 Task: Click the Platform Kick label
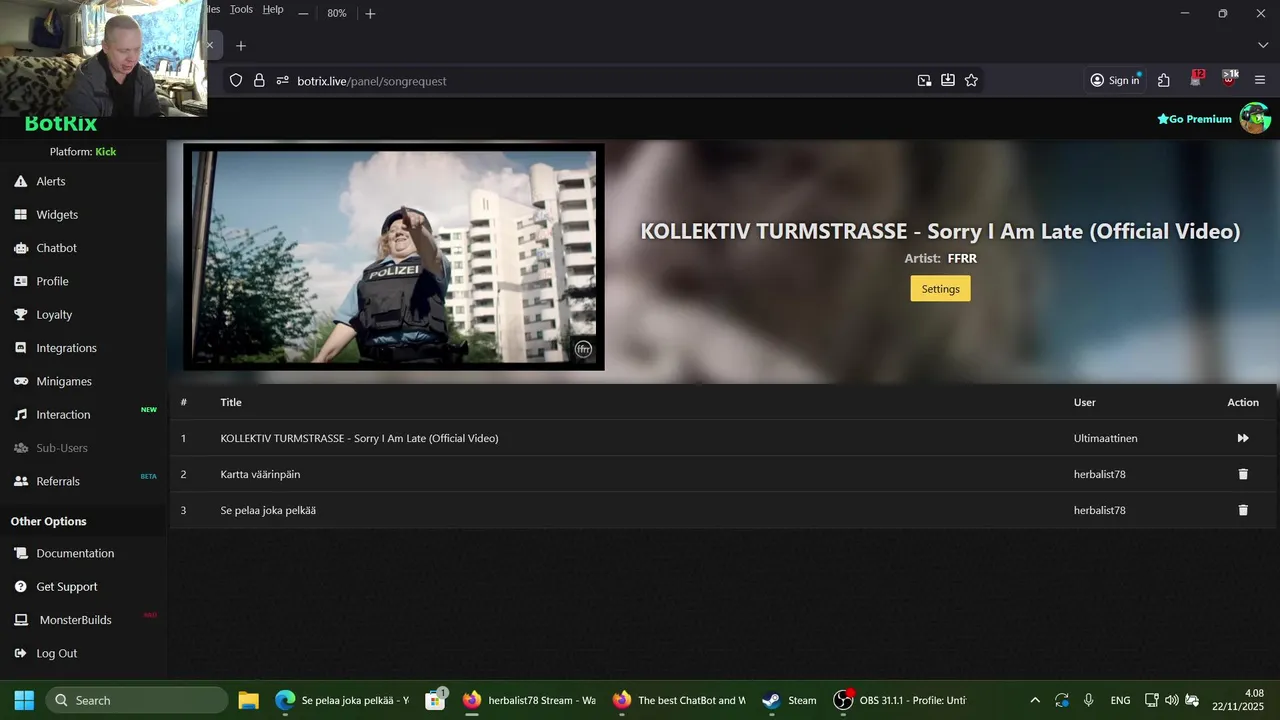(x=83, y=152)
